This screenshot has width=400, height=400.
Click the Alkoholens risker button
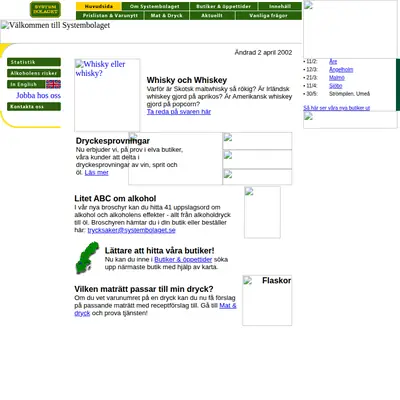click(x=34, y=73)
